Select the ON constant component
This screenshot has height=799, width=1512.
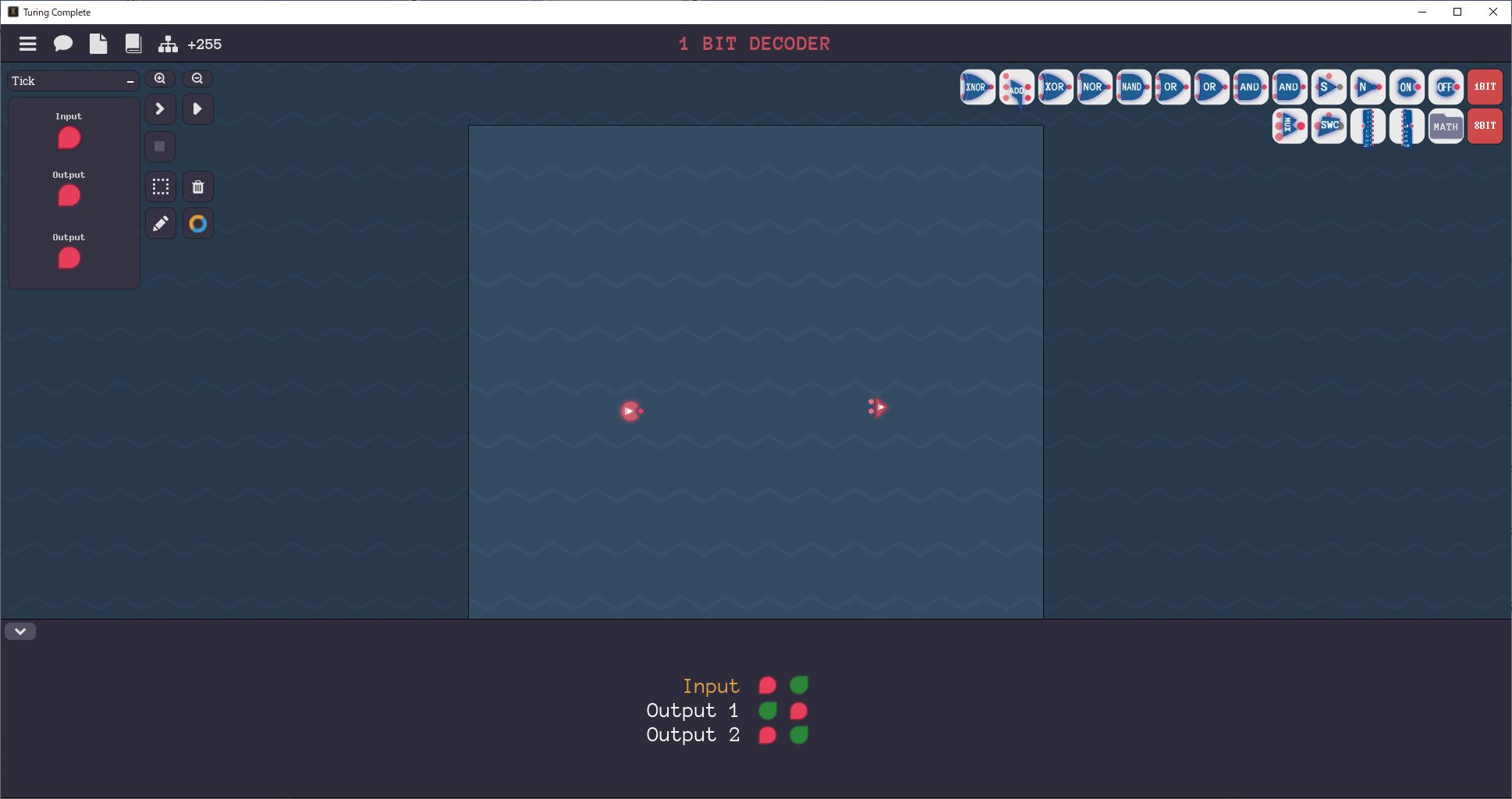click(1407, 87)
